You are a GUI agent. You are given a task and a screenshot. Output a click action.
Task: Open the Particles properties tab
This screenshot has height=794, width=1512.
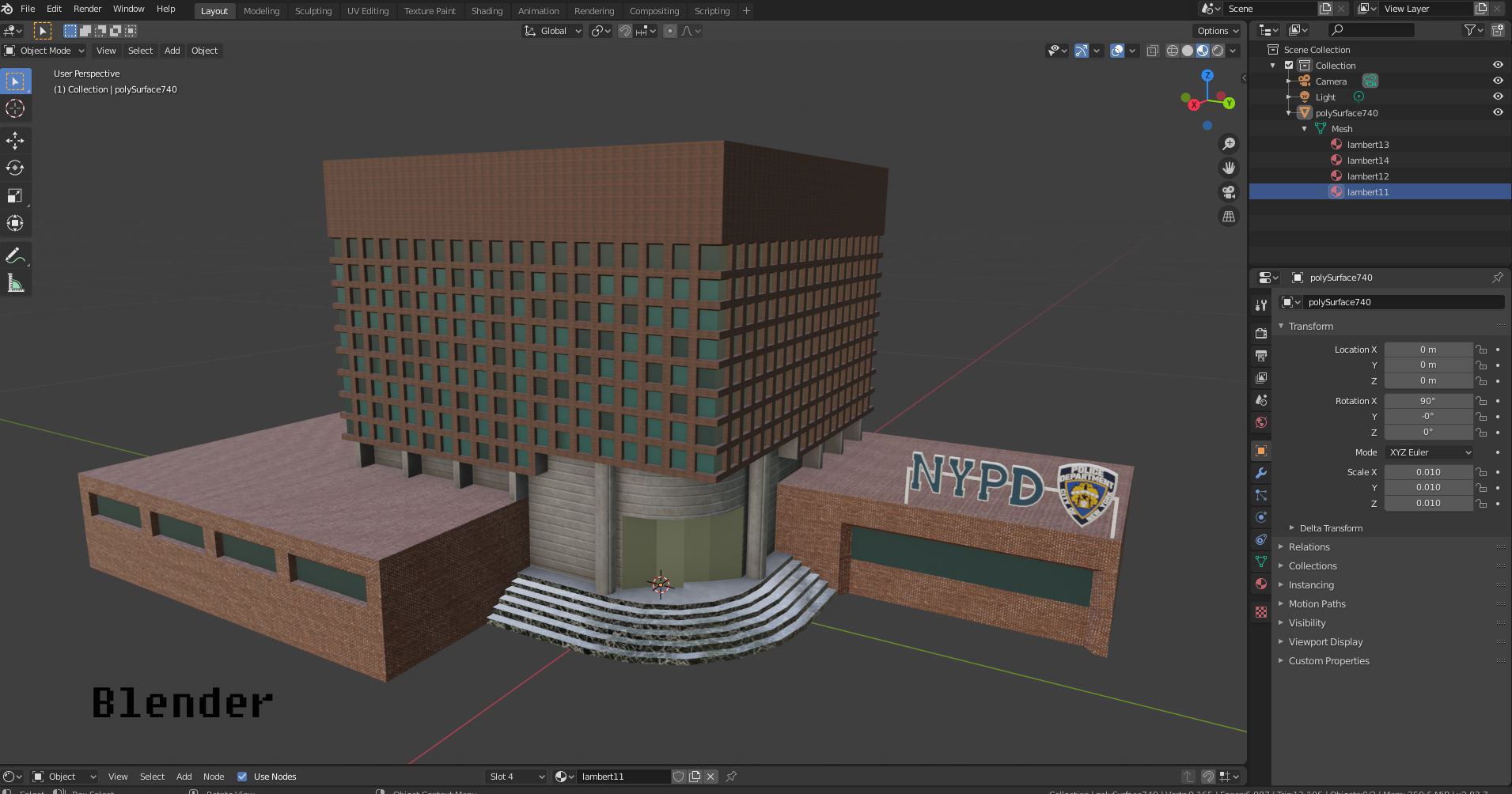1261,495
